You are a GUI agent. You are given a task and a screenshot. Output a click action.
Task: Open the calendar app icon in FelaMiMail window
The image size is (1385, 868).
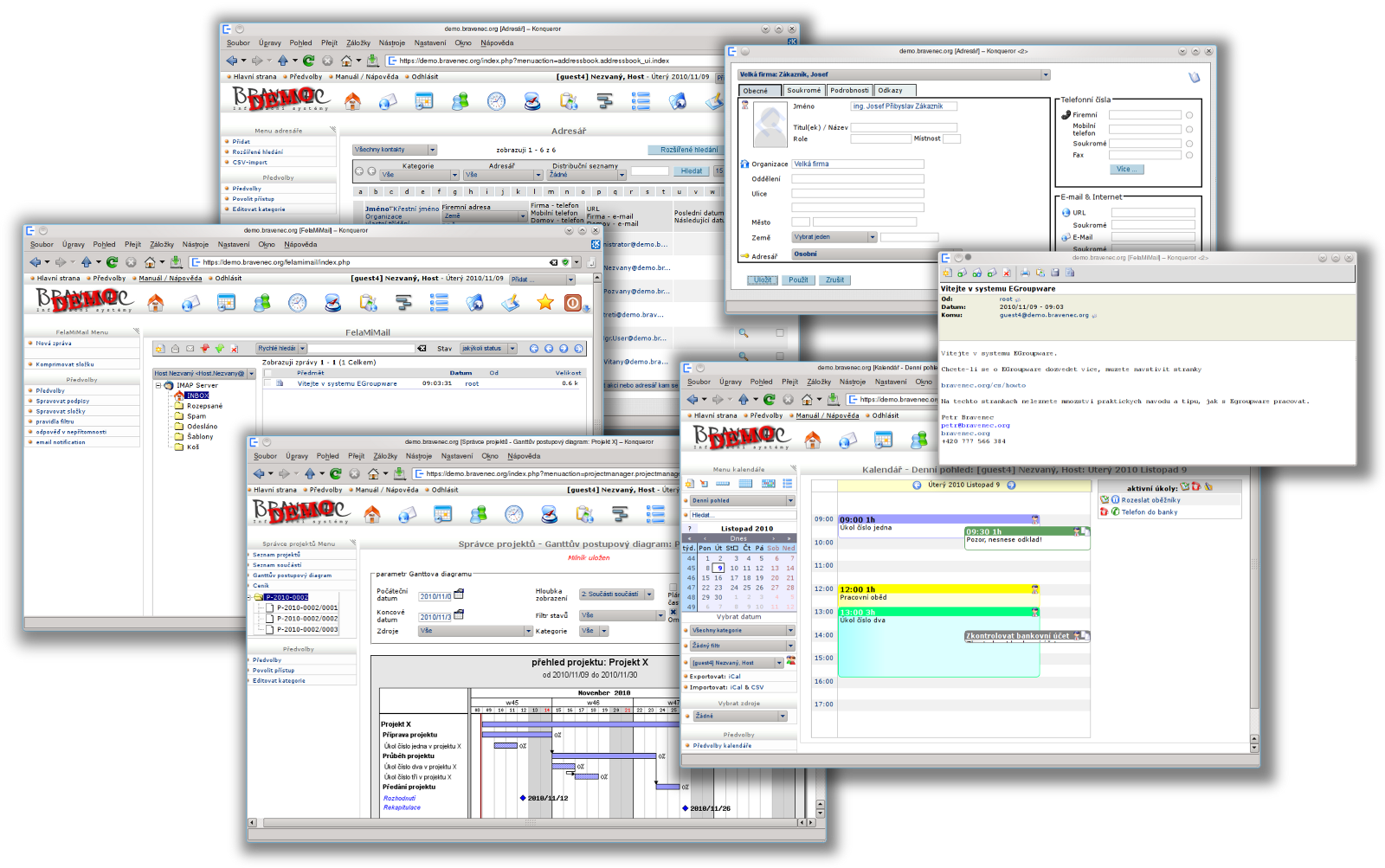[226, 302]
